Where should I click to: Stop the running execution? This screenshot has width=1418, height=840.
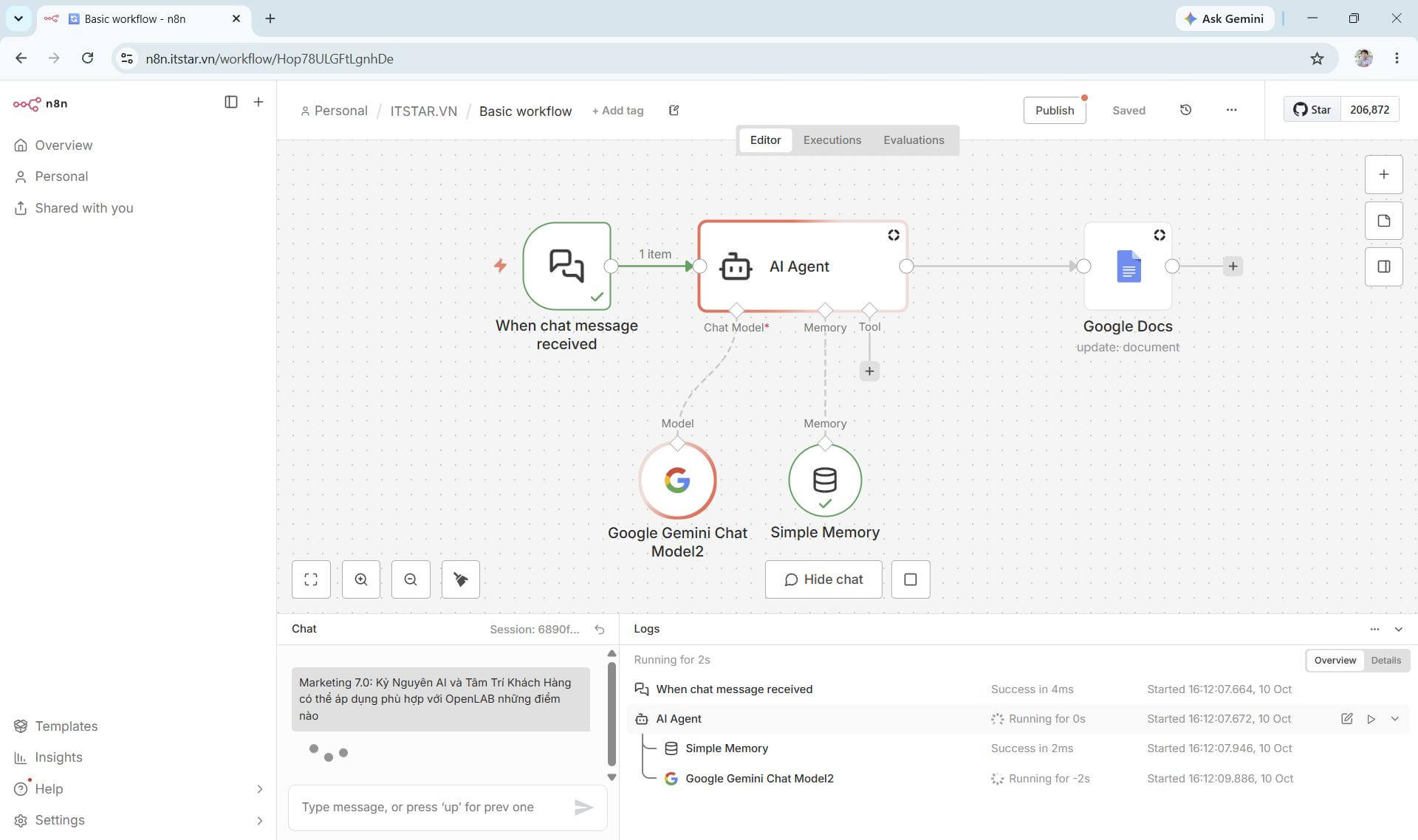[911, 579]
